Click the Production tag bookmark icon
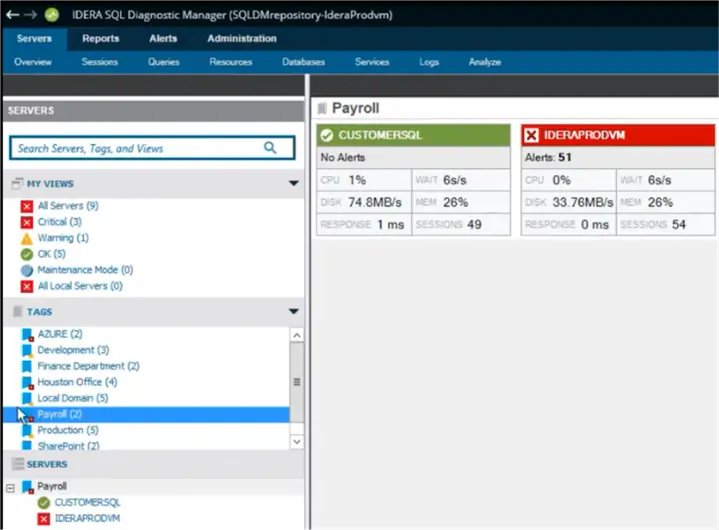The image size is (719, 530). pyautogui.click(x=28, y=431)
